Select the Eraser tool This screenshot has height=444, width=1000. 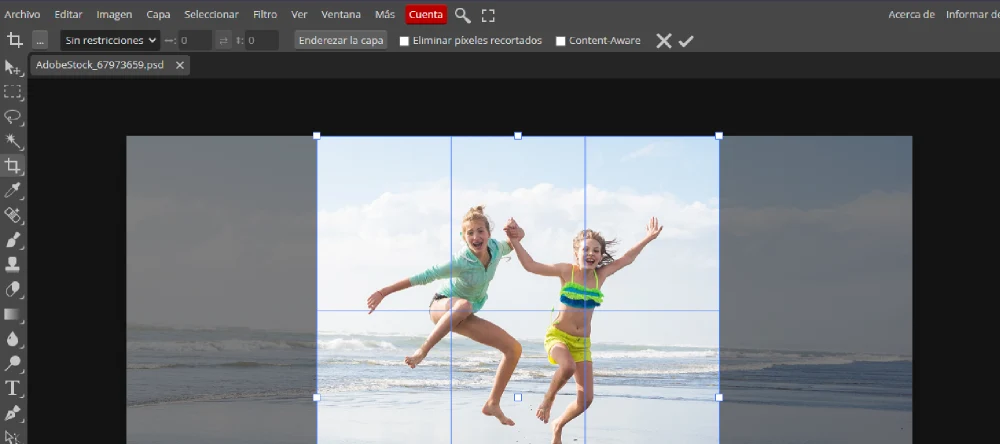(x=13, y=289)
